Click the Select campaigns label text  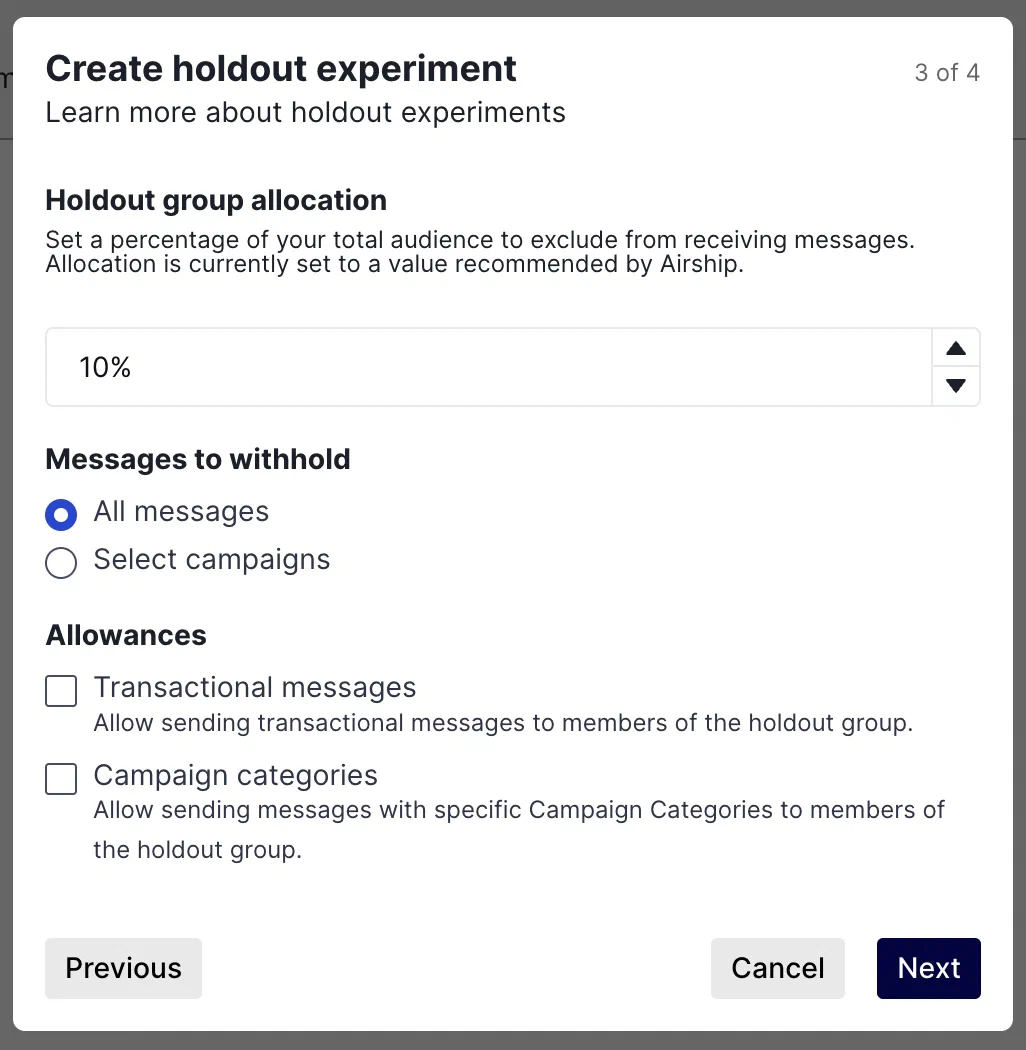tap(211, 560)
